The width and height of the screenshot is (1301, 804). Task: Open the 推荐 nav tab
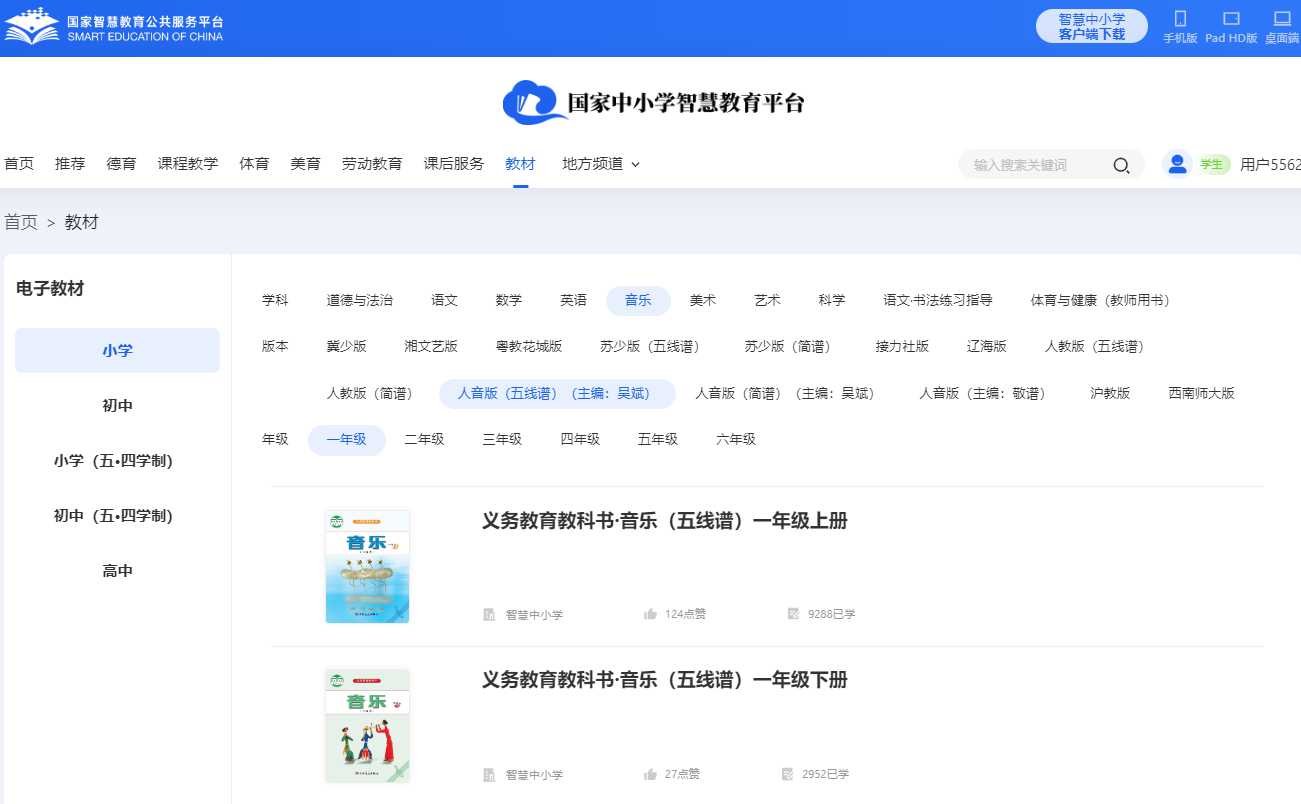[x=70, y=164]
